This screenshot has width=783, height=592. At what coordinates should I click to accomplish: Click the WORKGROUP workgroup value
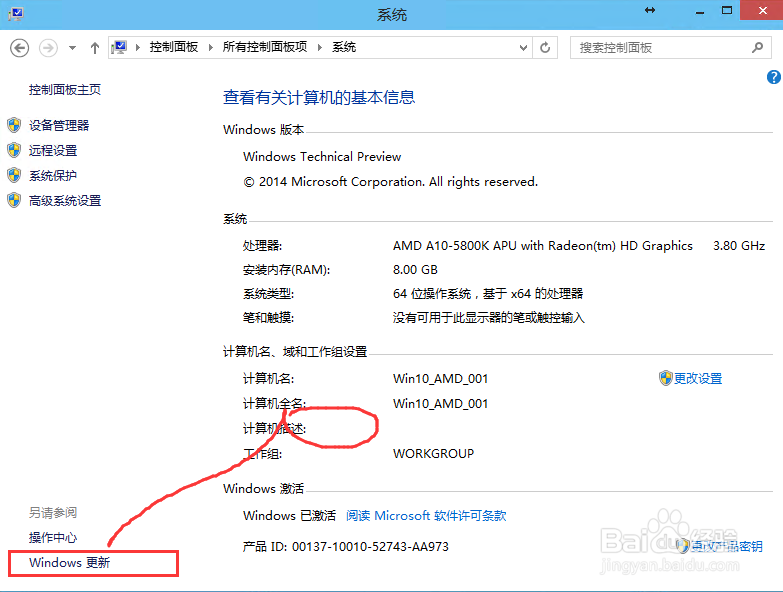(433, 454)
